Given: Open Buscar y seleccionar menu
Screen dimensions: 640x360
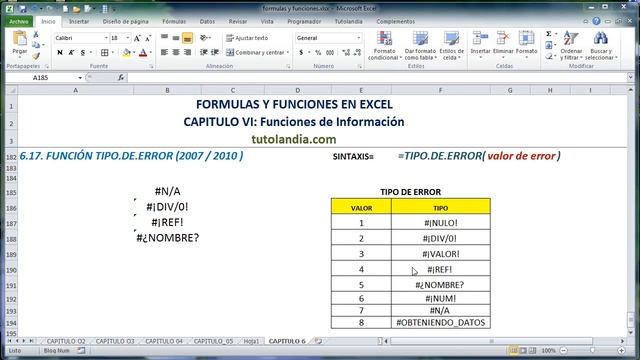Looking at the screenshot, I should (x=600, y=46).
